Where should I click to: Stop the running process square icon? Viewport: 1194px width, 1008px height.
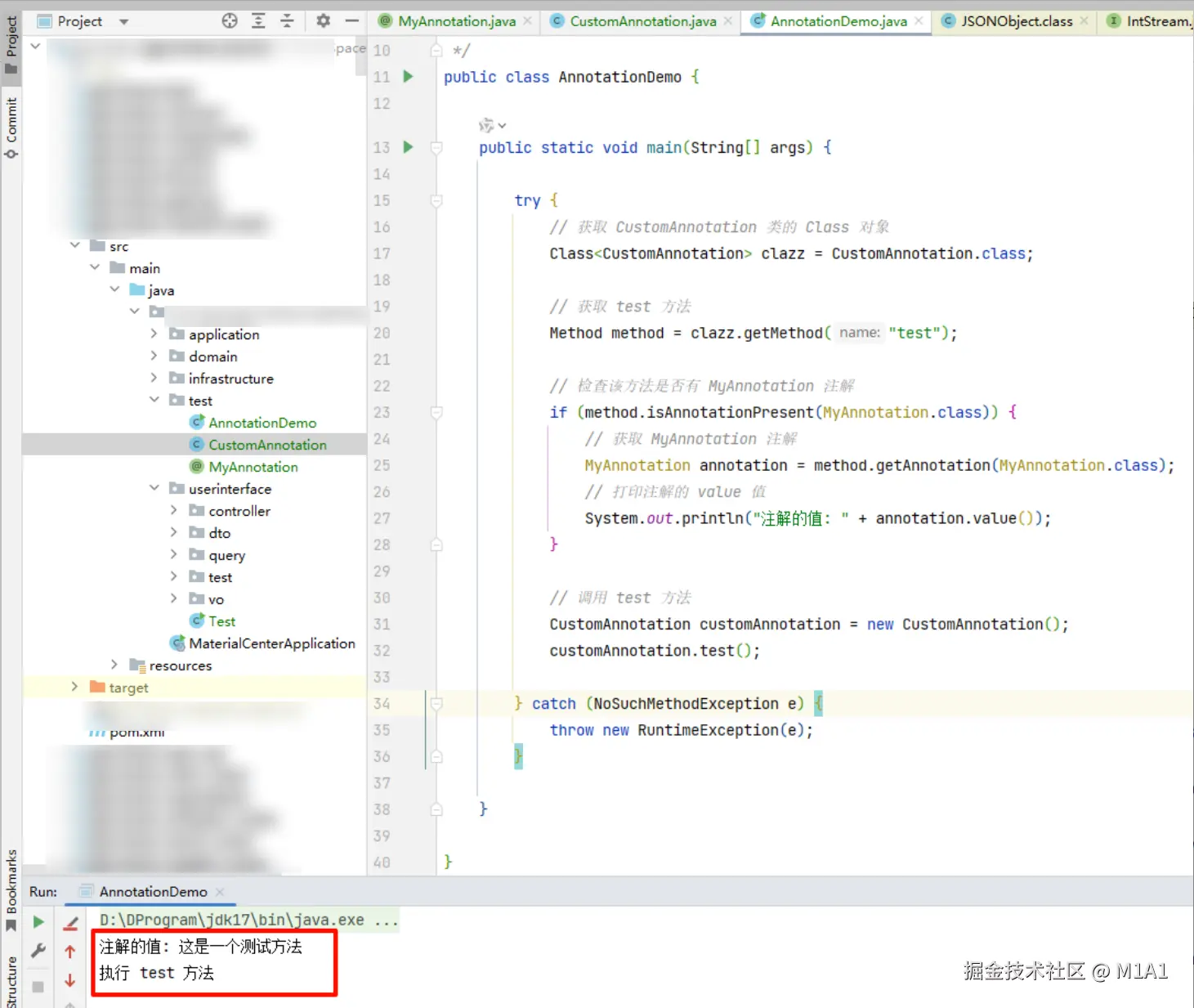point(38,987)
